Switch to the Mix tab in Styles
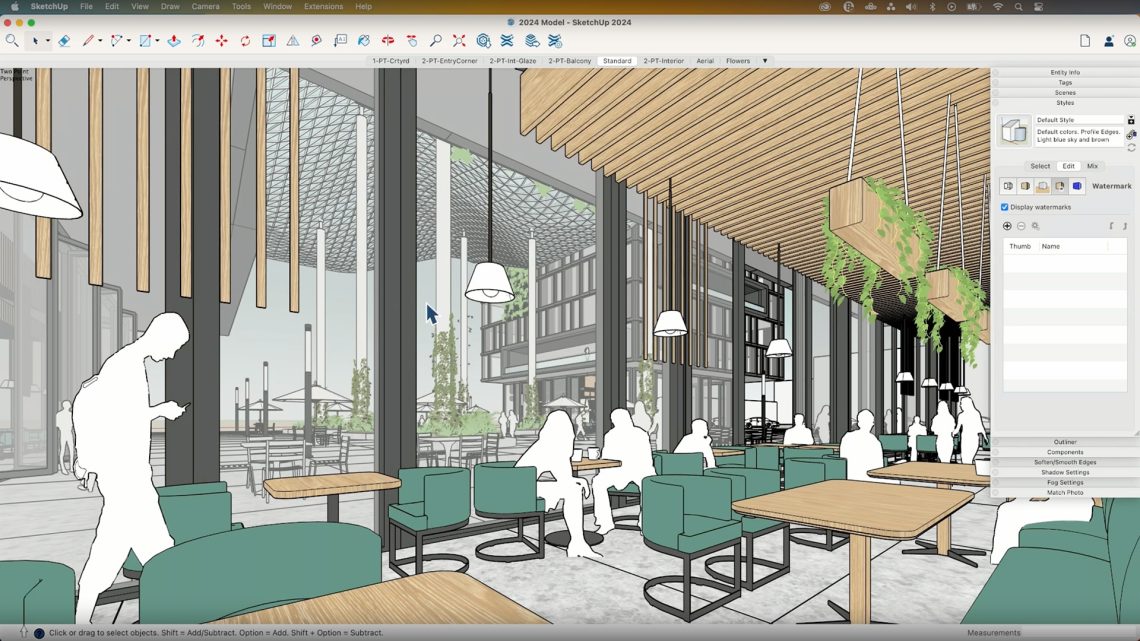This screenshot has height=641, width=1140. (1092, 166)
